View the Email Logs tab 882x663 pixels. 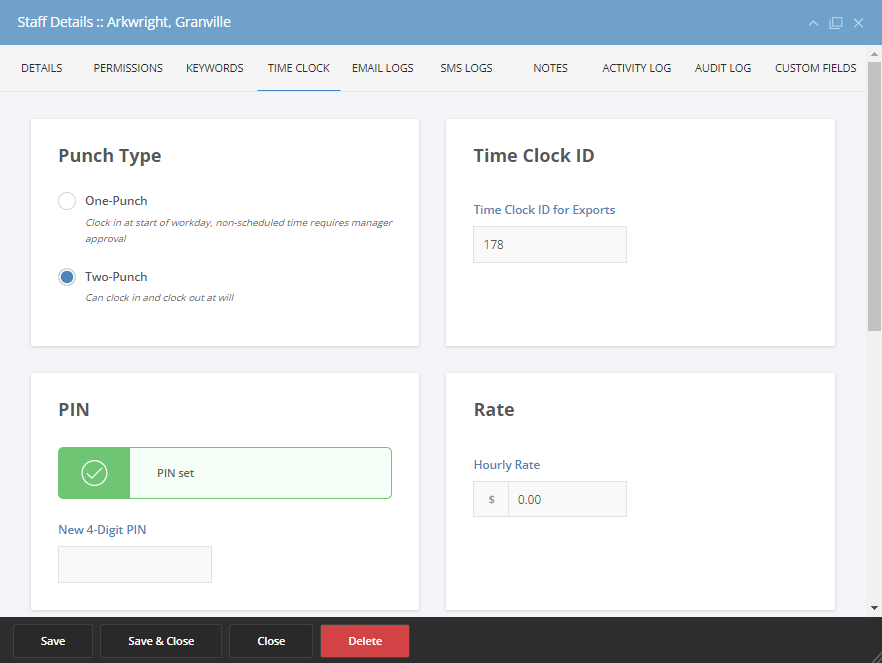382,68
